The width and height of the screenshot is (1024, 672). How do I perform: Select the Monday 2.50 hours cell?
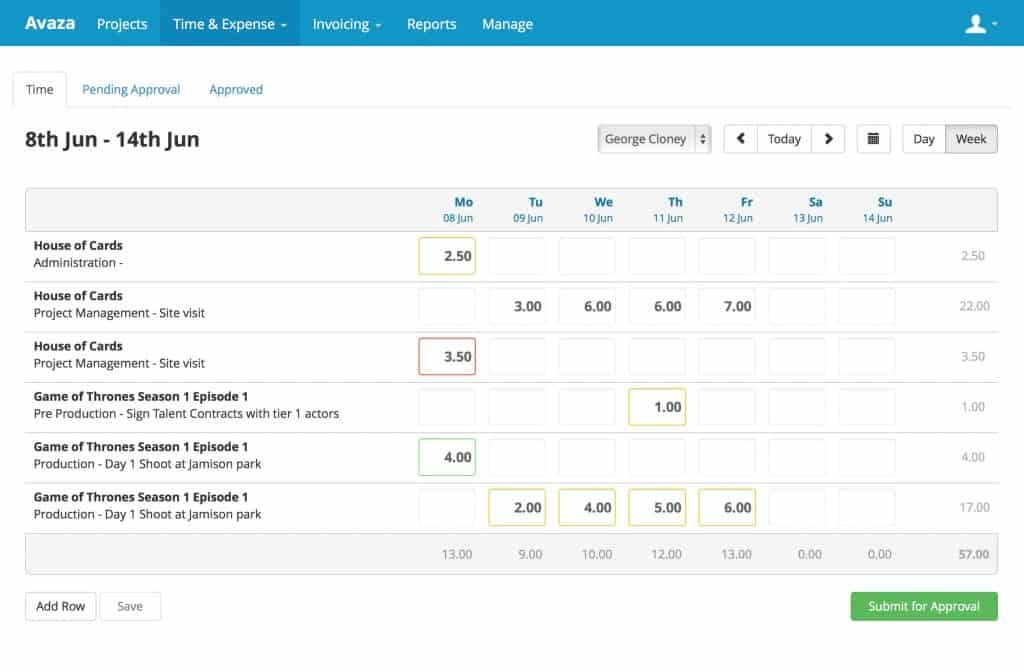447,255
